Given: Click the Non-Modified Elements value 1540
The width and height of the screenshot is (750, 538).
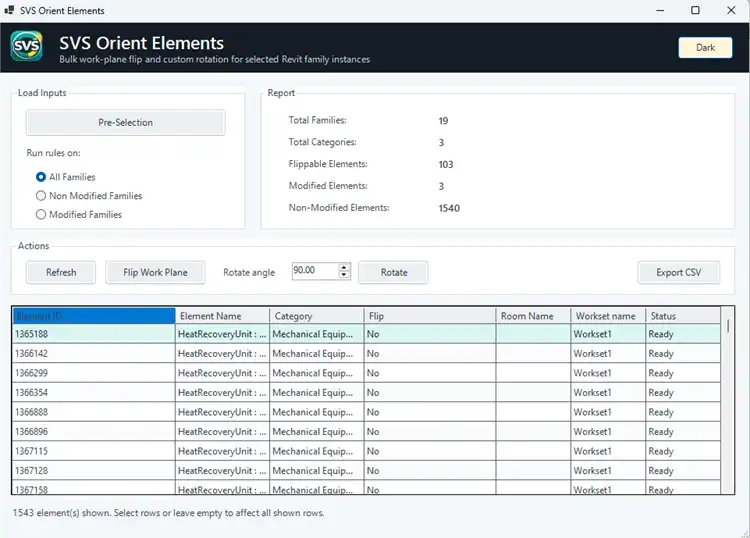Looking at the screenshot, I should (449, 208).
